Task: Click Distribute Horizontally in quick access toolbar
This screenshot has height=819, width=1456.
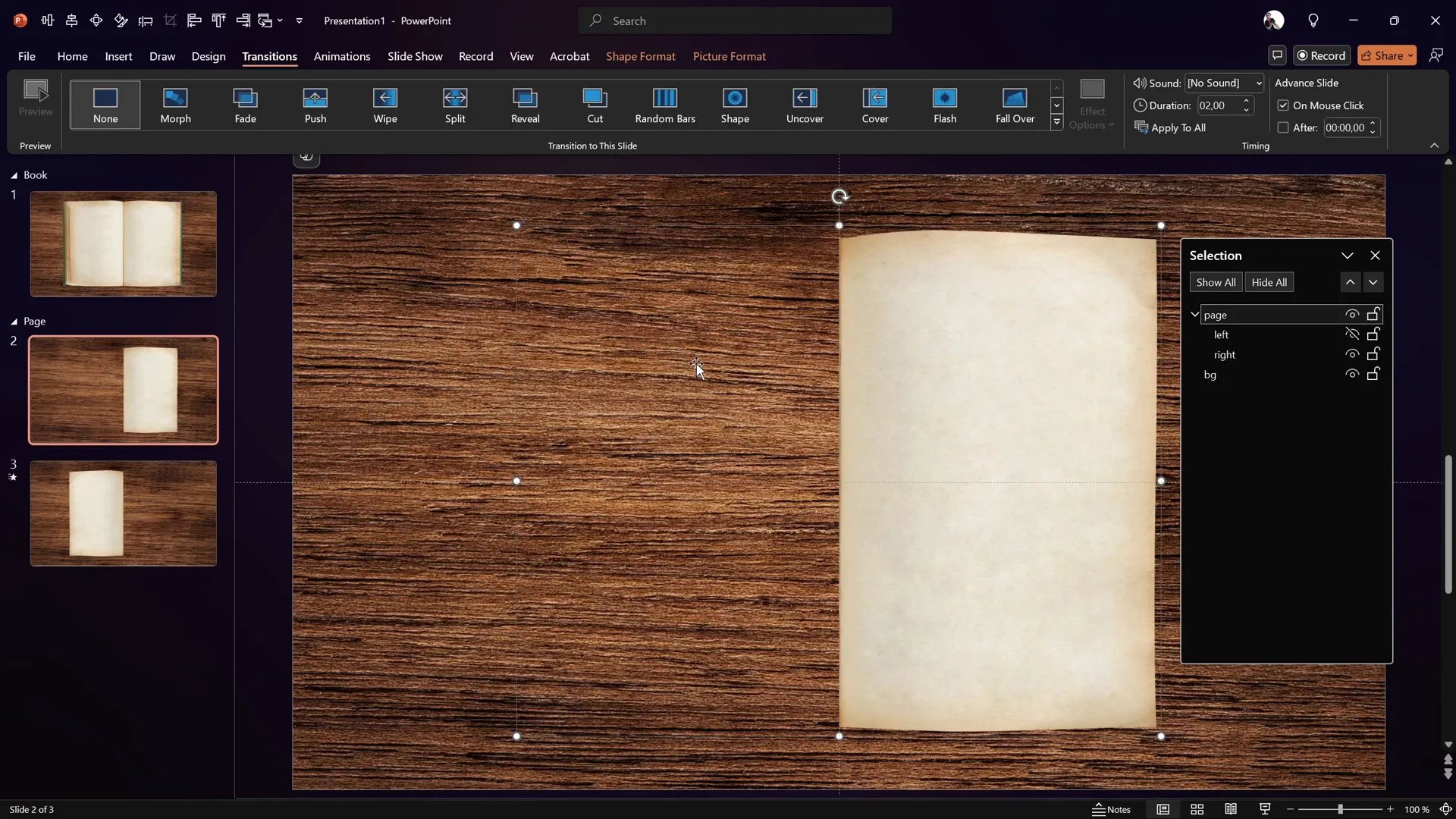Action: click(48, 20)
